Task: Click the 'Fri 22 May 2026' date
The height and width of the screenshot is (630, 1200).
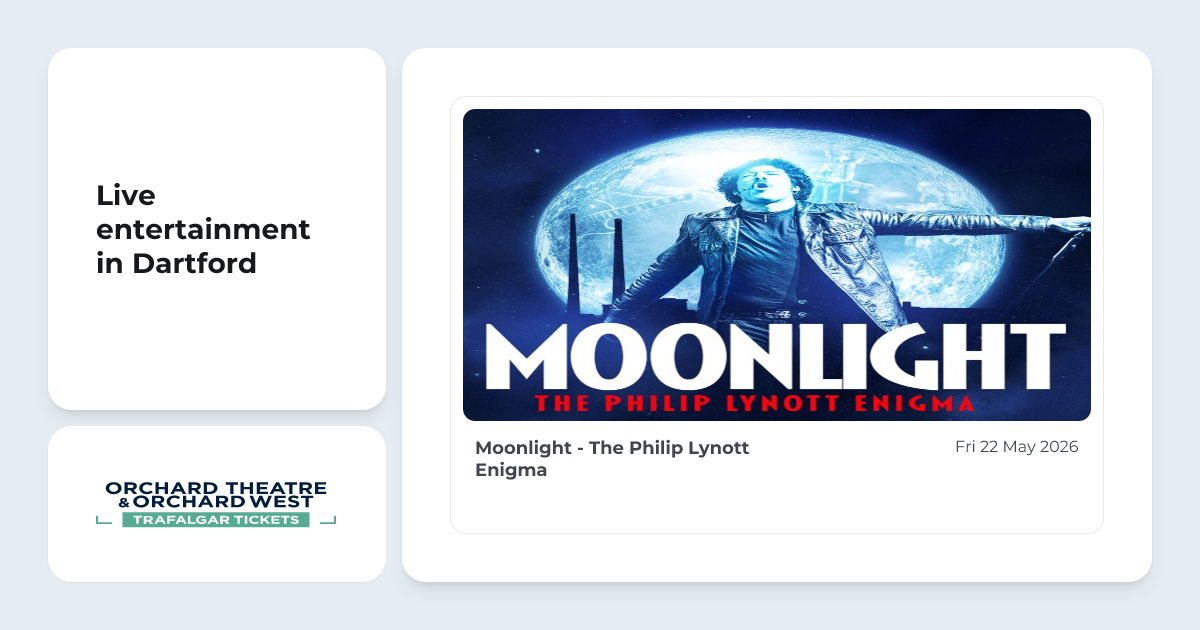Action: [x=1016, y=447]
